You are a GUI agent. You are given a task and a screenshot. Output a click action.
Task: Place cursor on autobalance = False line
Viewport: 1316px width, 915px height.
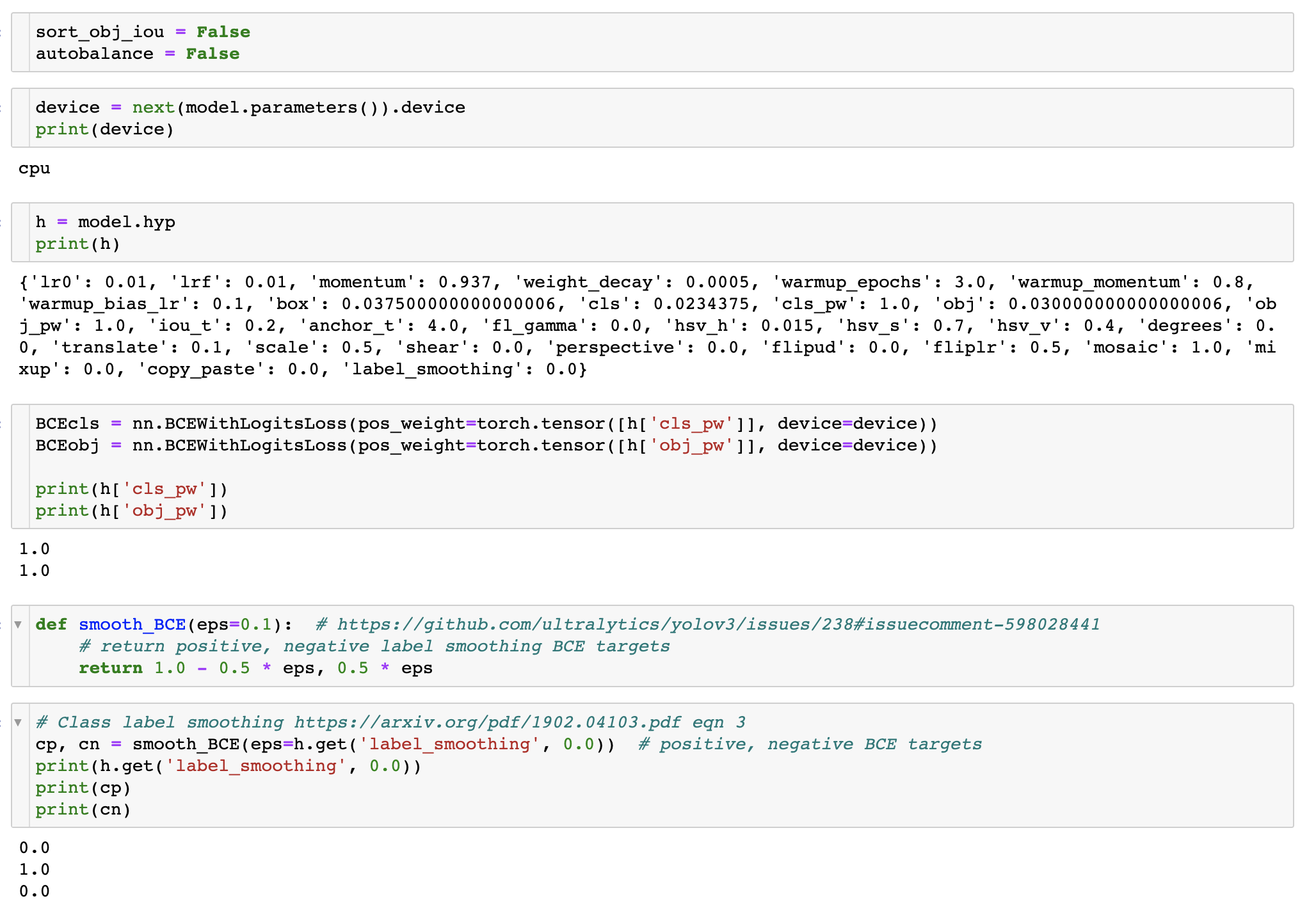138,54
